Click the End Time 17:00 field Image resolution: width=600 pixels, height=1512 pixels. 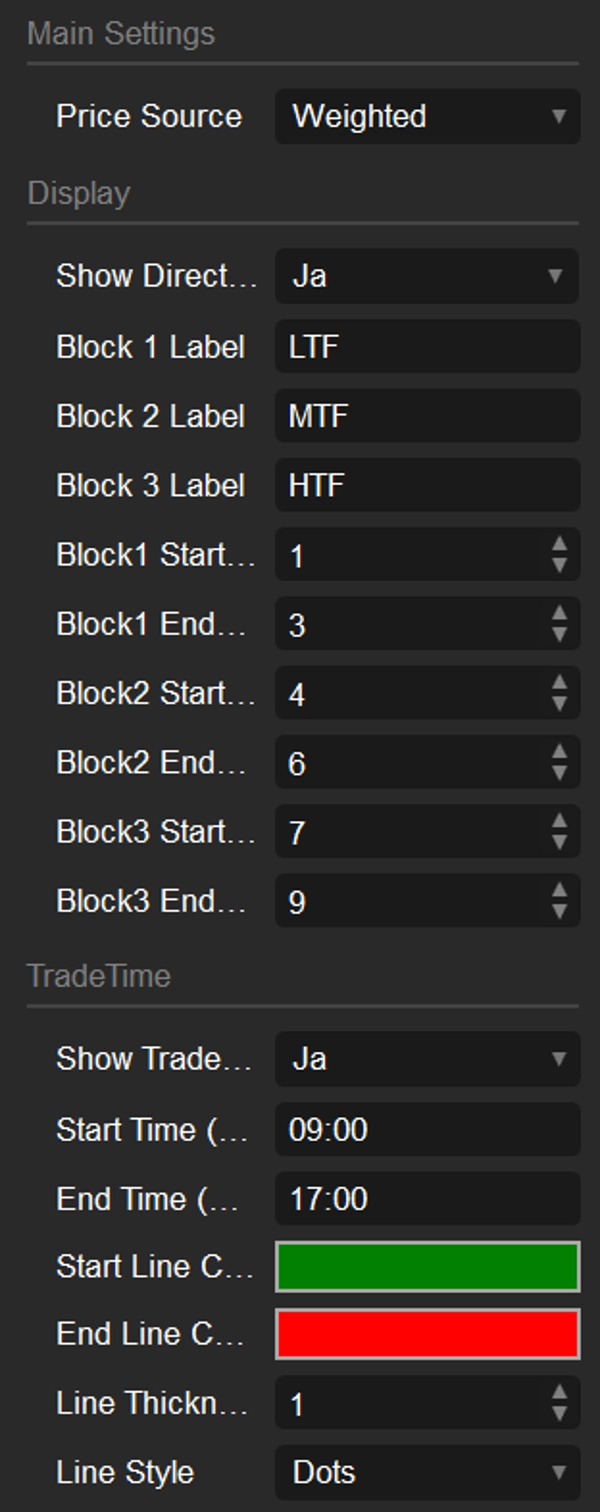click(x=427, y=1199)
